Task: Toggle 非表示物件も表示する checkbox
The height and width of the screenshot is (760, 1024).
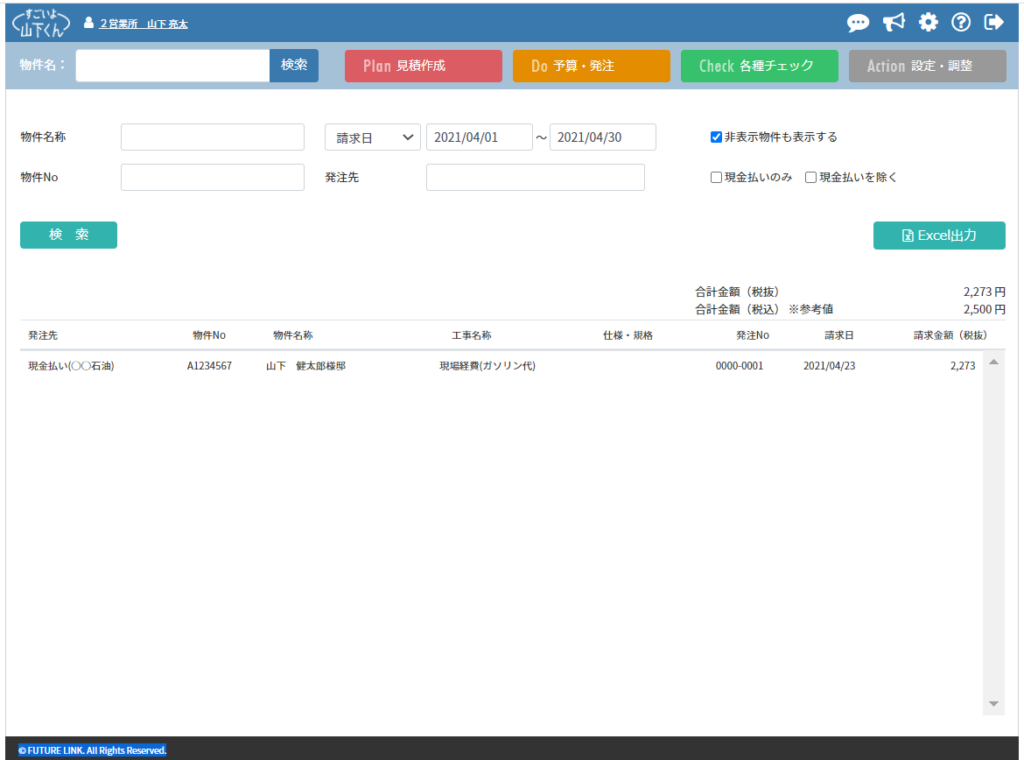Action: point(716,137)
